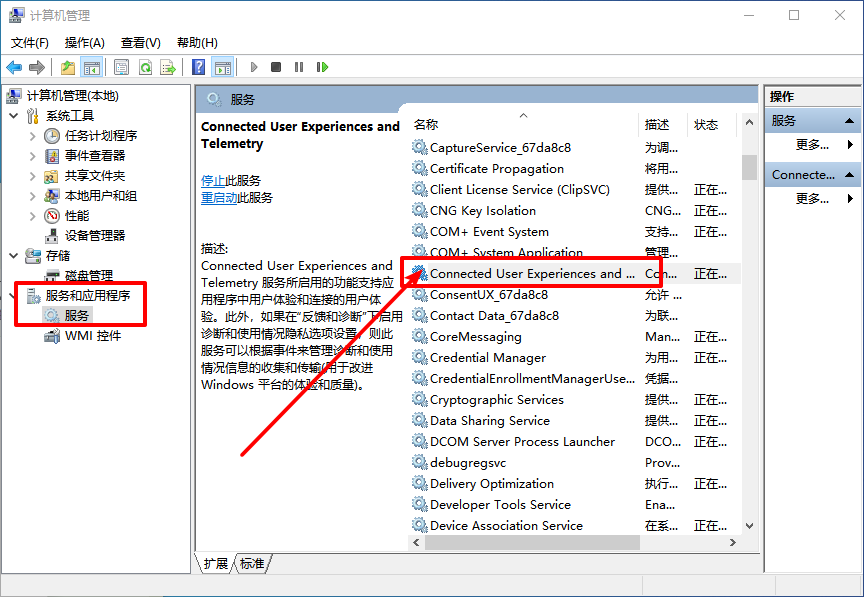Collapse the 系统工具 tree group
Screen dimensions: 864x597
point(13,115)
